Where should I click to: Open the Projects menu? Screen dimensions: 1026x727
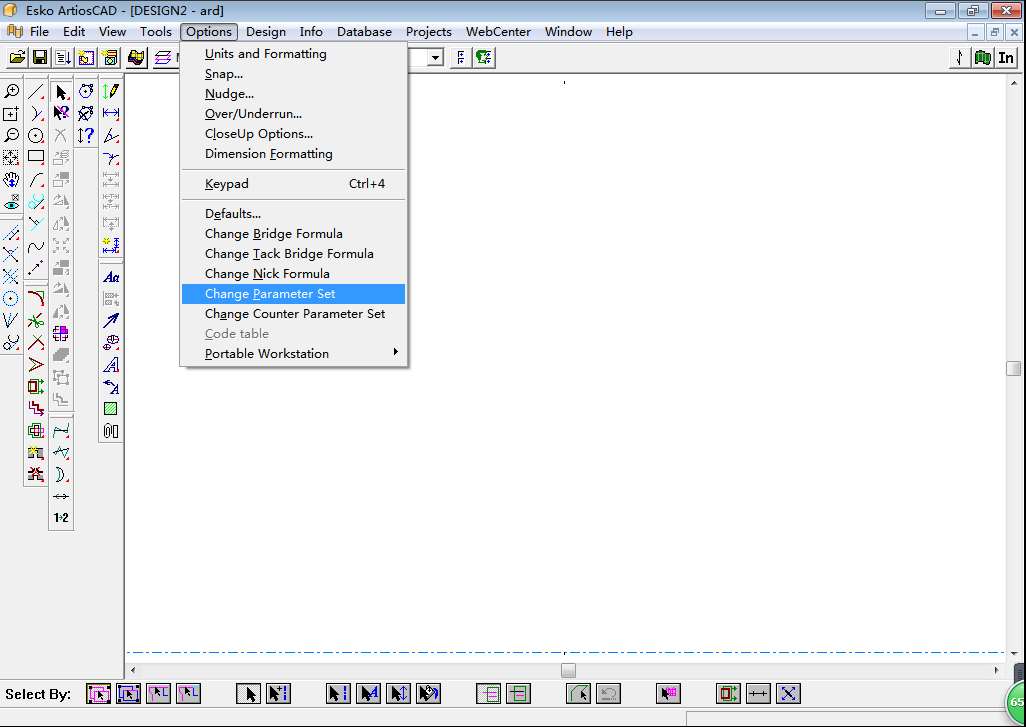(429, 31)
